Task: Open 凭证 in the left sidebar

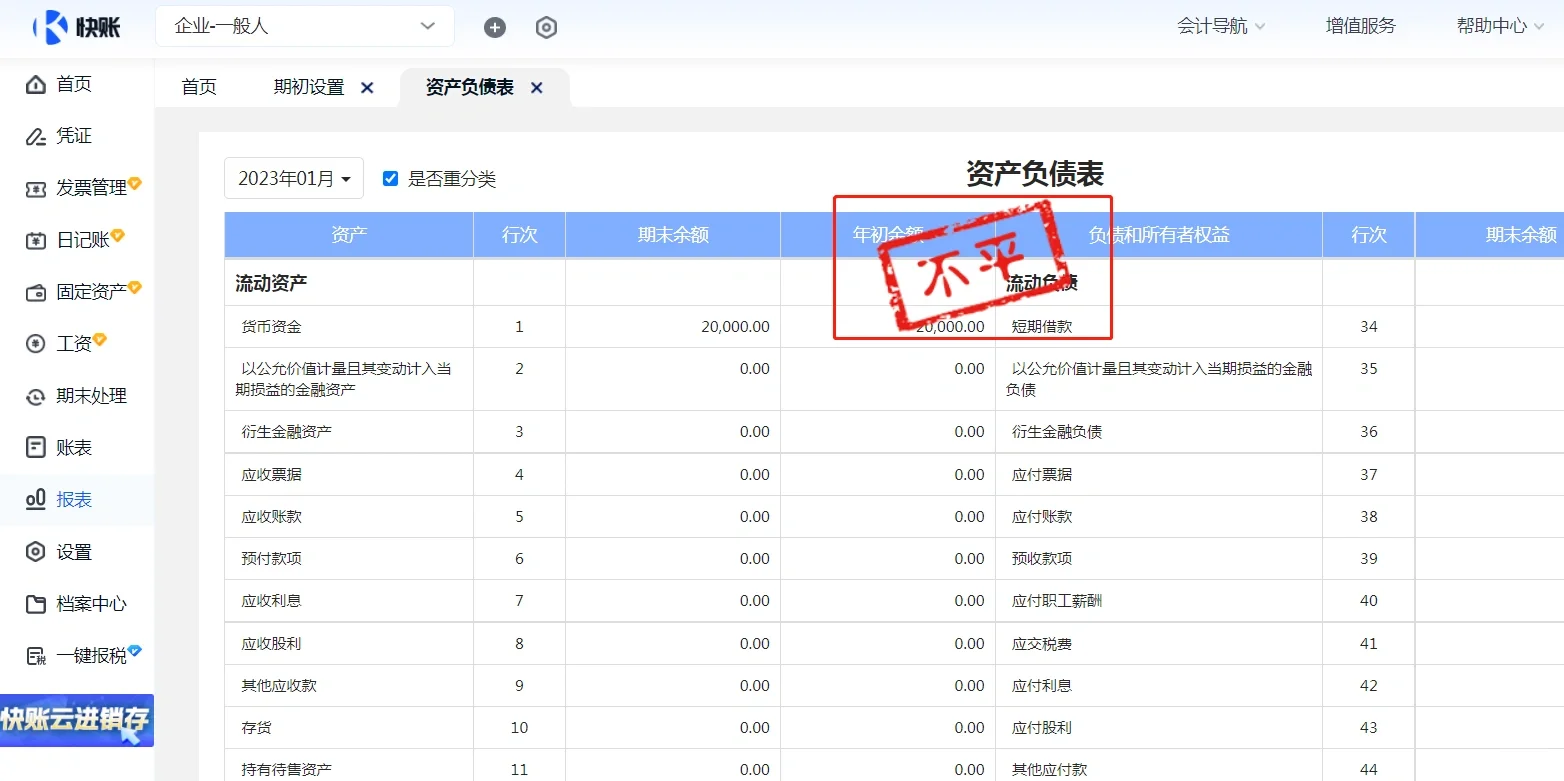Action: click(73, 136)
